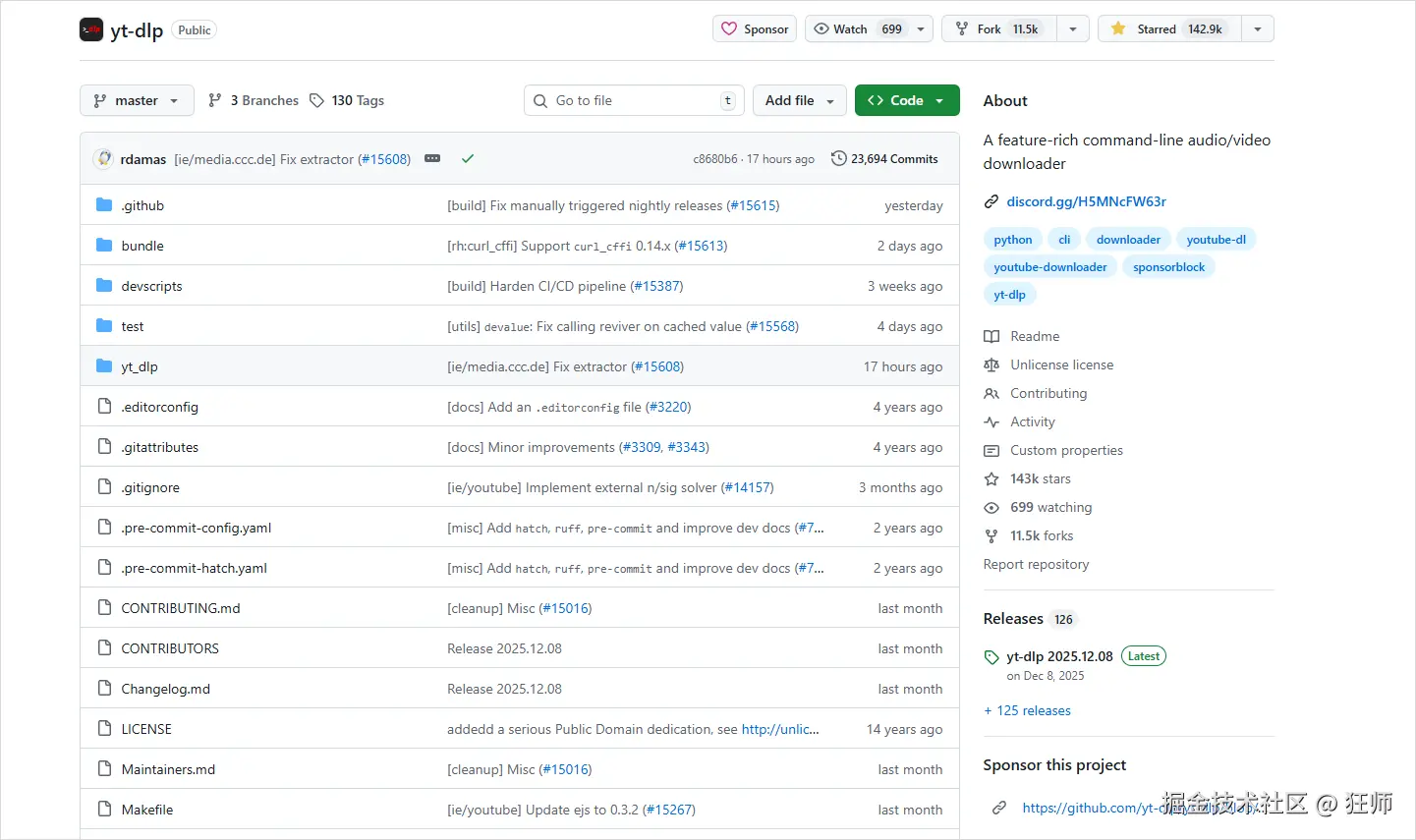The width and height of the screenshot is (1416, 840).
Task: Select the downloader topic tag
Action: (x=1128, y=240)
